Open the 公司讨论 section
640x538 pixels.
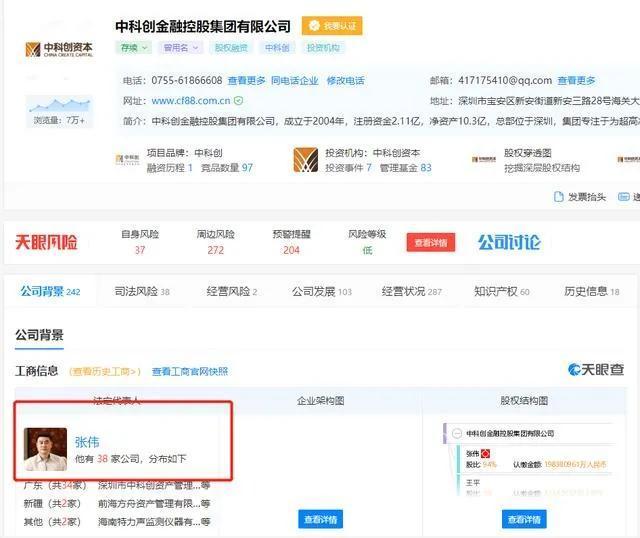coord(509,242)
